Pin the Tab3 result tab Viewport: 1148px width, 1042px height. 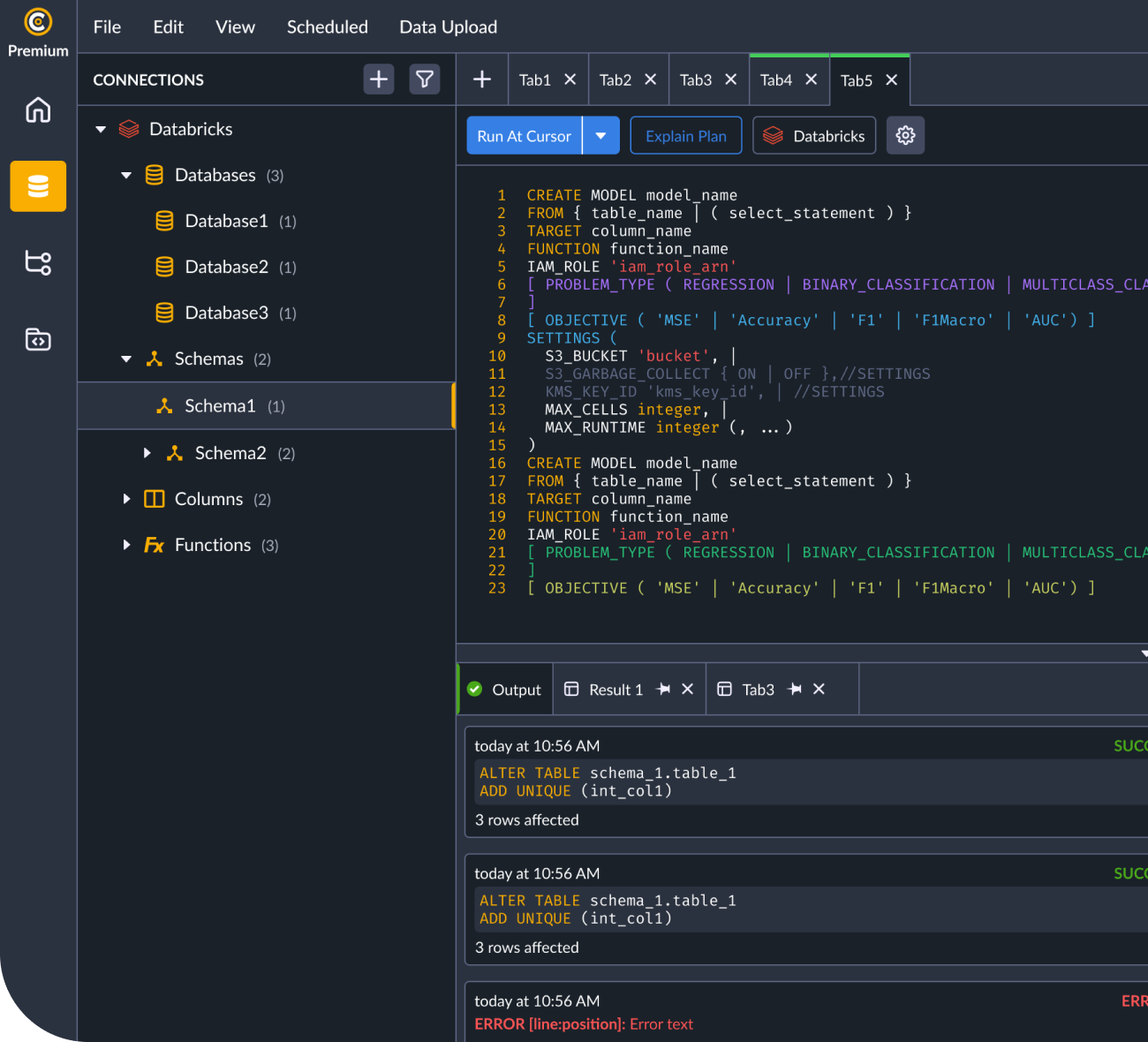796,689
